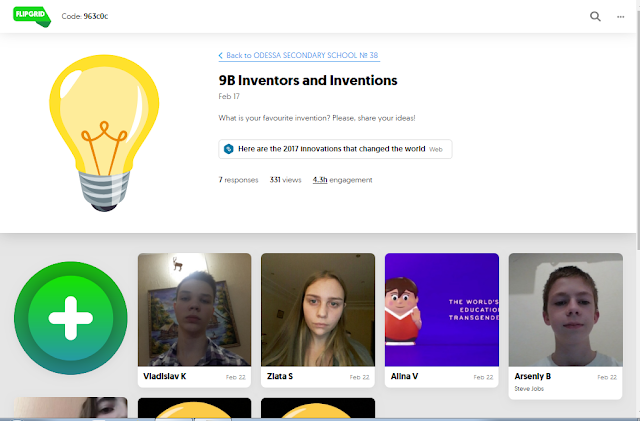
Task: Open Alina V's video response
Action: (442, 310)
